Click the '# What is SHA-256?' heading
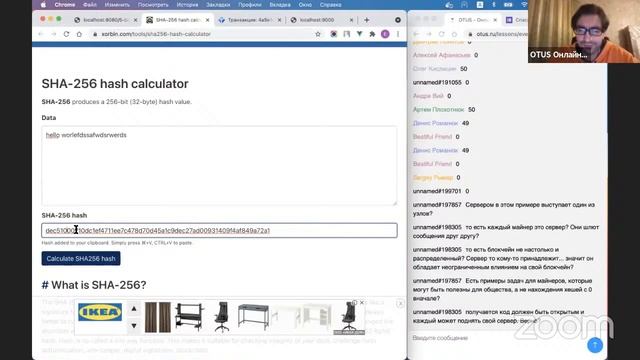Screen dimensions: 640x360 pyautogui.click(x=94, y=285)
